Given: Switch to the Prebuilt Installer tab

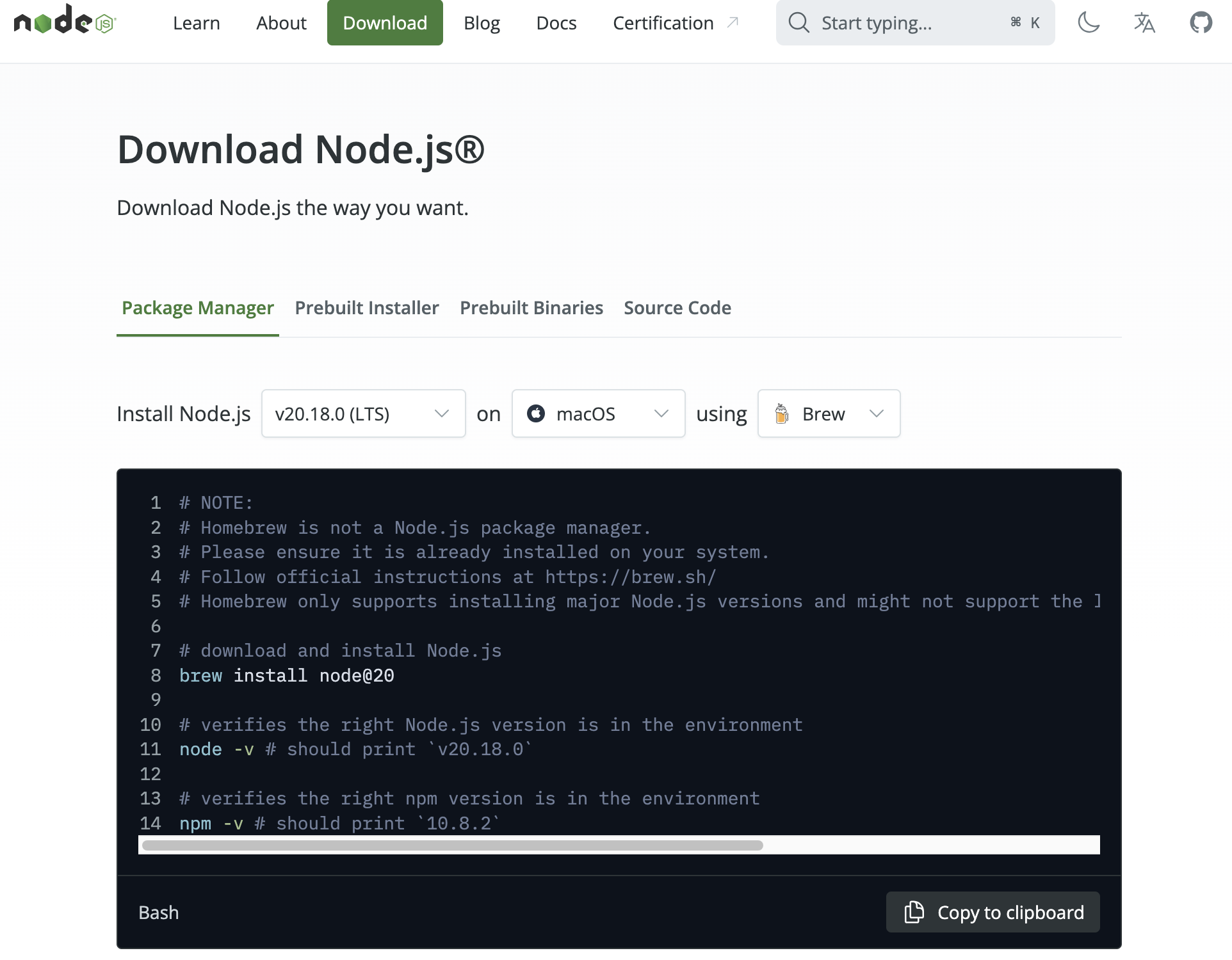Looking at the screenshot, I should [x=367, y=308].
